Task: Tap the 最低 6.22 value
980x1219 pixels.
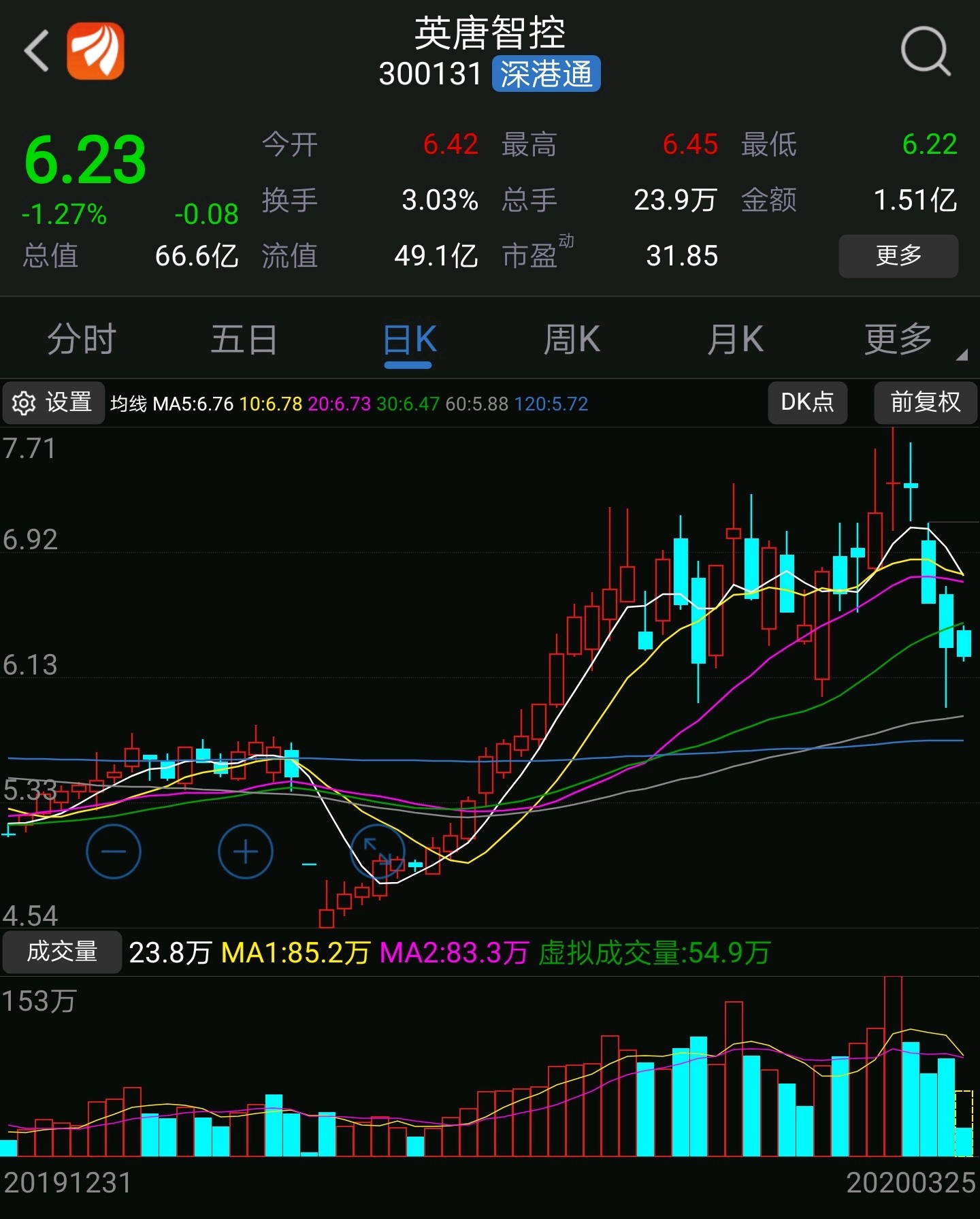Action: point(930,144)
